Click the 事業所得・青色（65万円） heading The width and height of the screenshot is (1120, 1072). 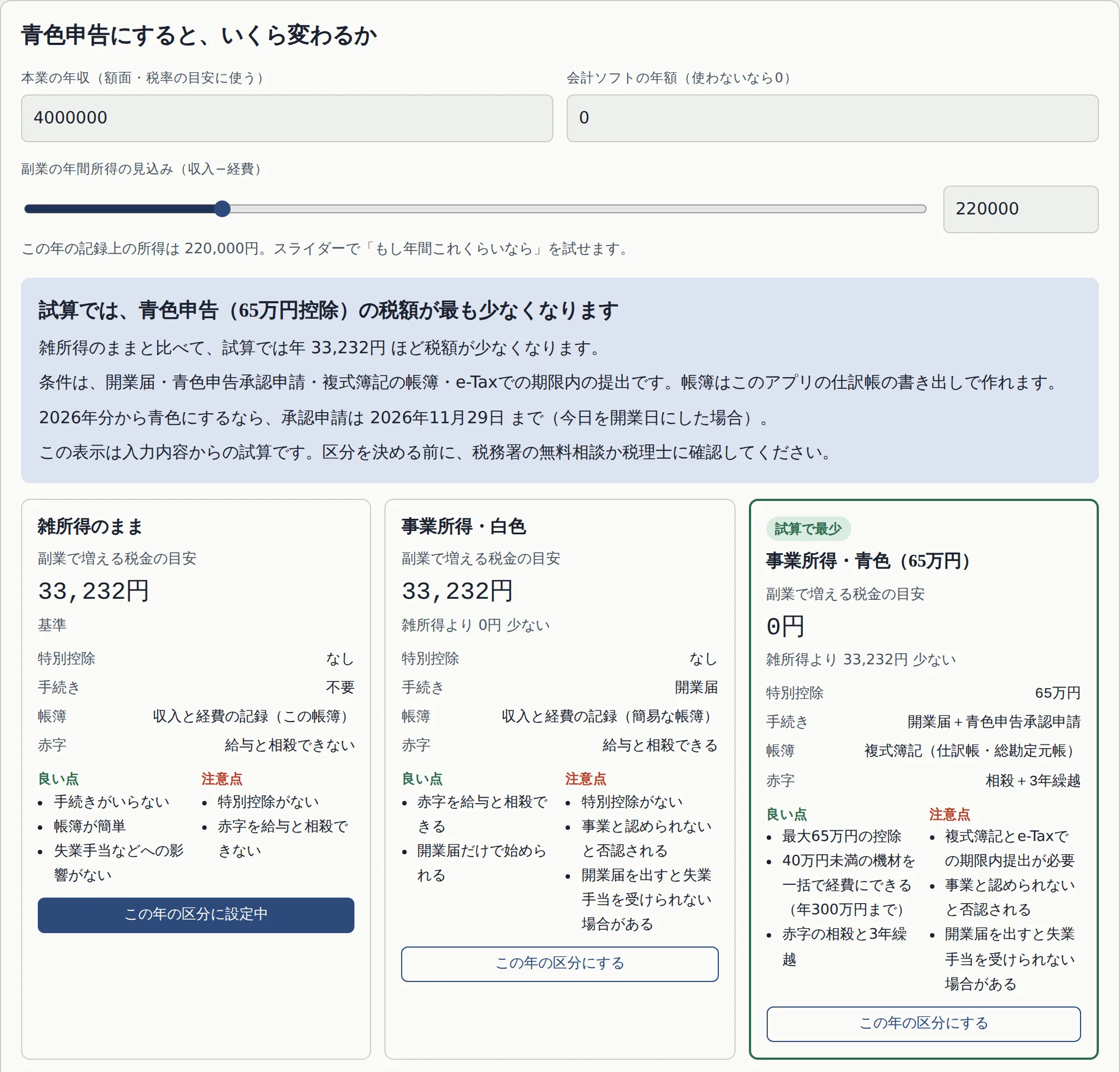point(867,561)
